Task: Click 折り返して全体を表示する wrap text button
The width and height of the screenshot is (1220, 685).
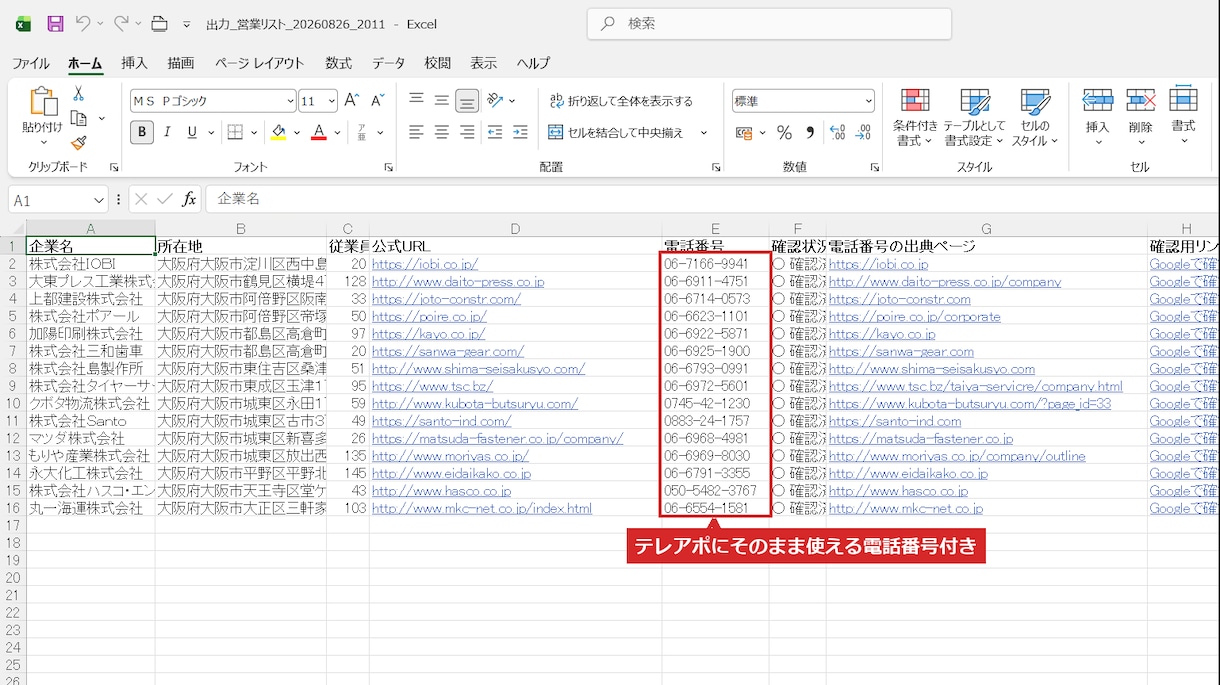Action: (x=620, y=101)
